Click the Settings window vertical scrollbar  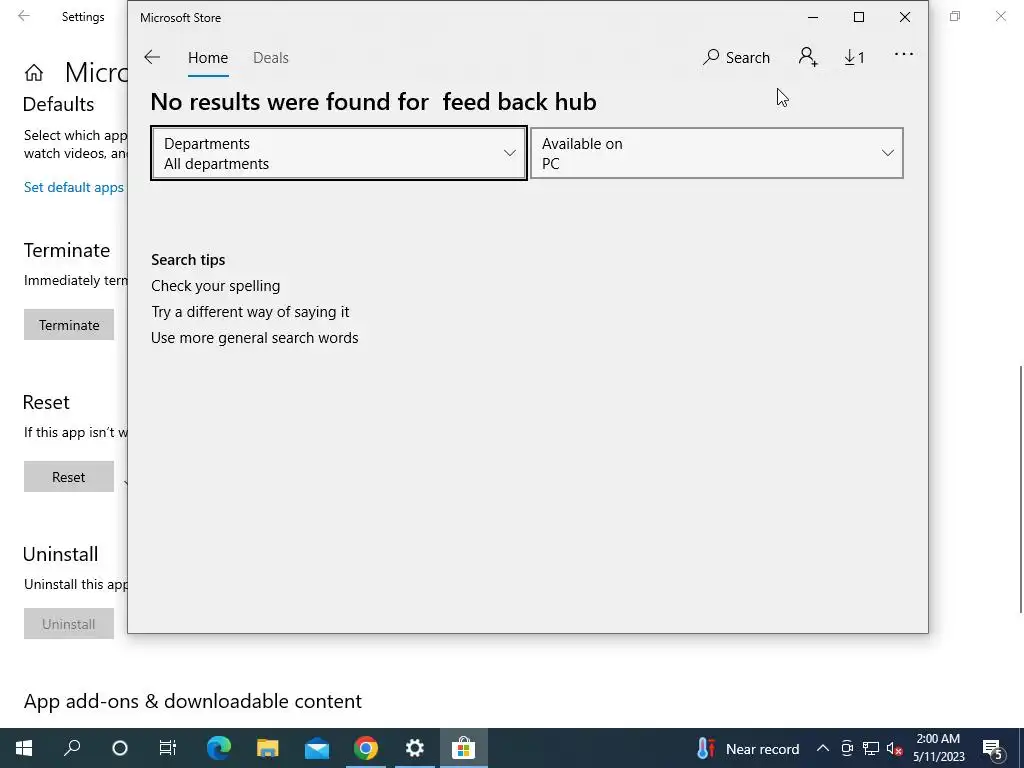point(1020,489)
